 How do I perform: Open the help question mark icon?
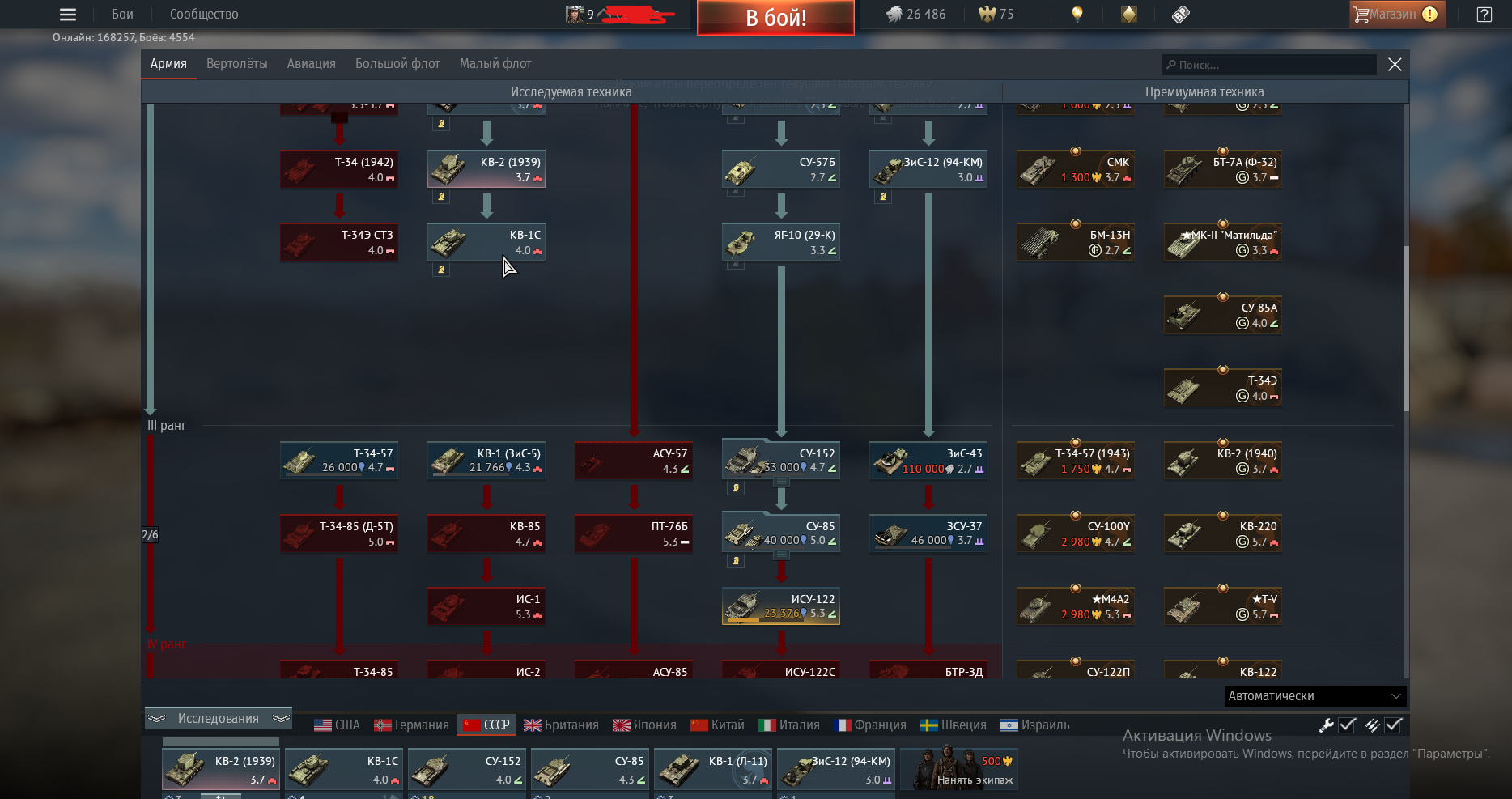tap(1484, 14)
